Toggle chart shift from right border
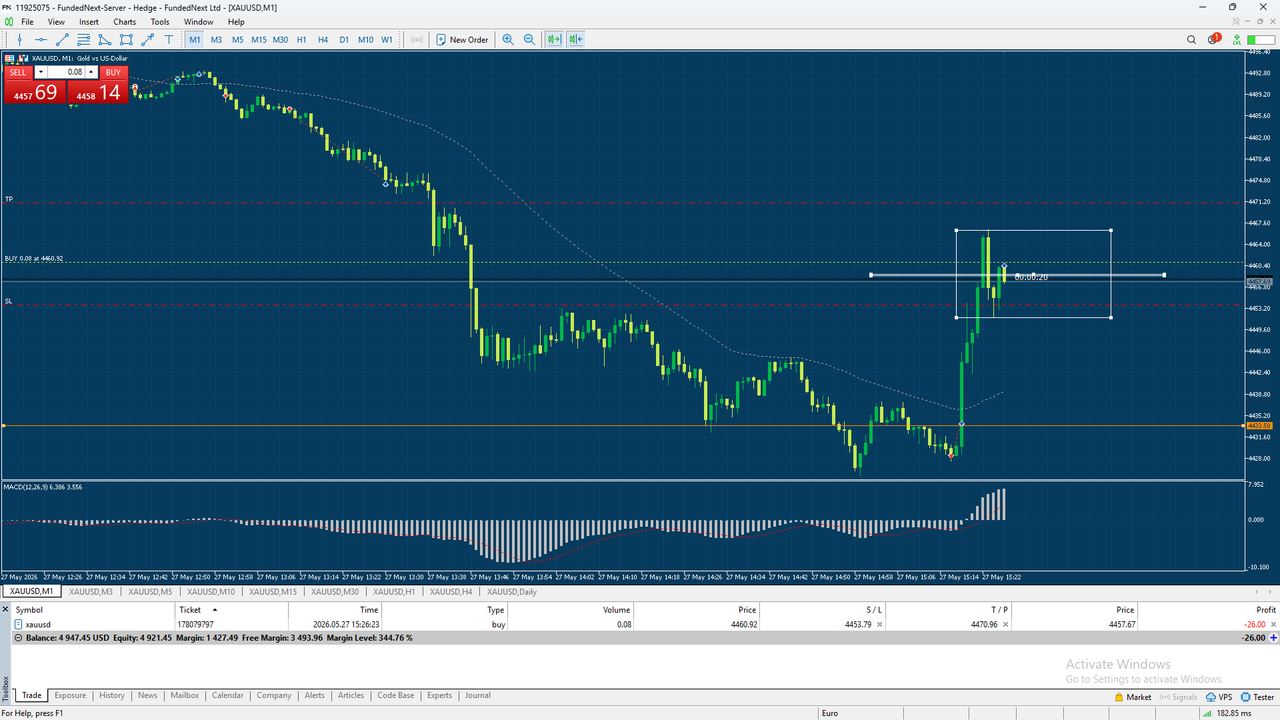Image resolution: width=1280 pixels, height=720 pixels. pos(576,40)
